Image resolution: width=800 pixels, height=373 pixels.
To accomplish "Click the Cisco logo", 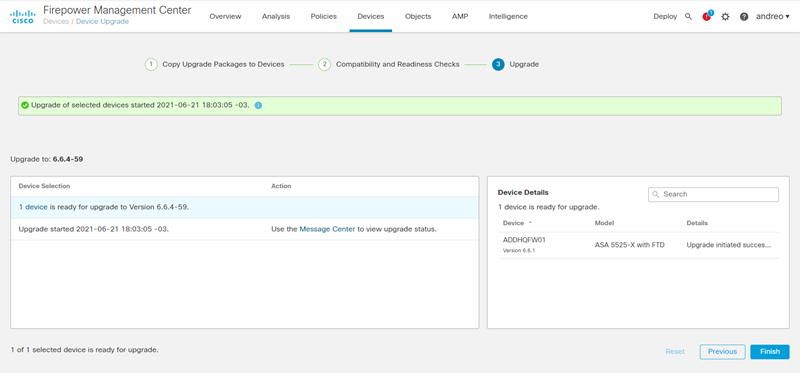I will click(x=22, y=16).
